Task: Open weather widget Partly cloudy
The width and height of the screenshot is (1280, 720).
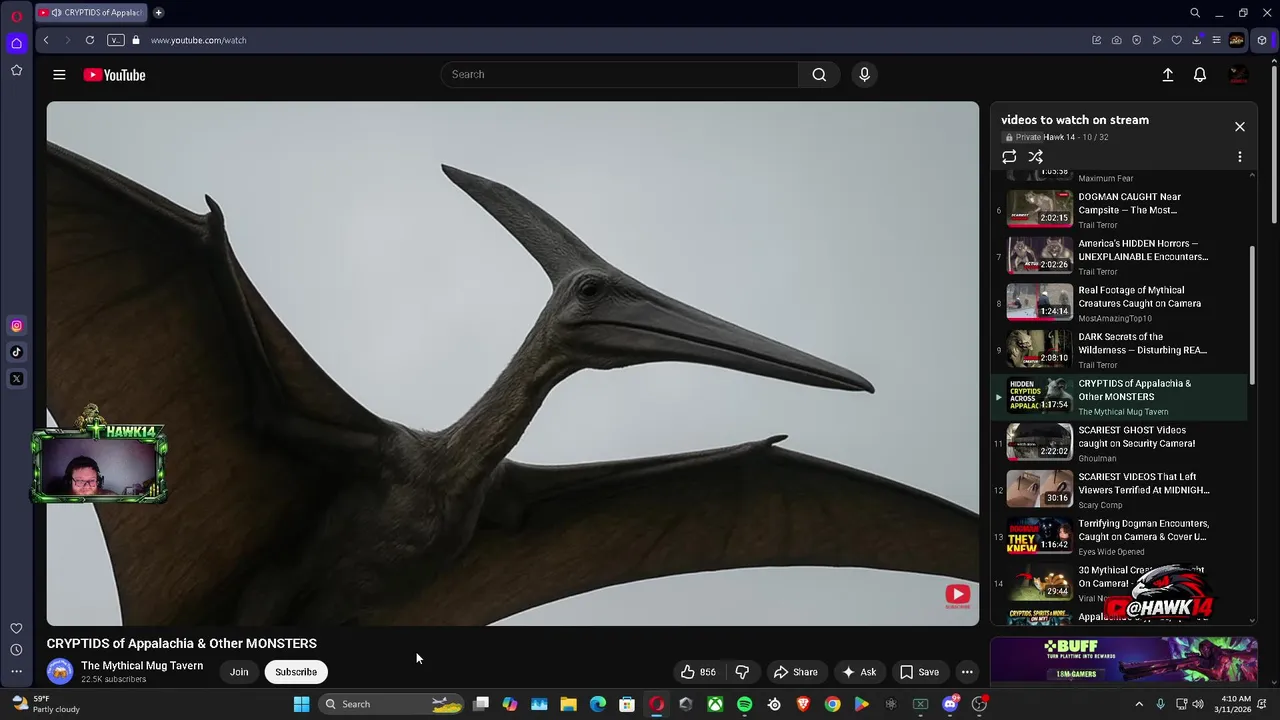Action: pos(45,704)
